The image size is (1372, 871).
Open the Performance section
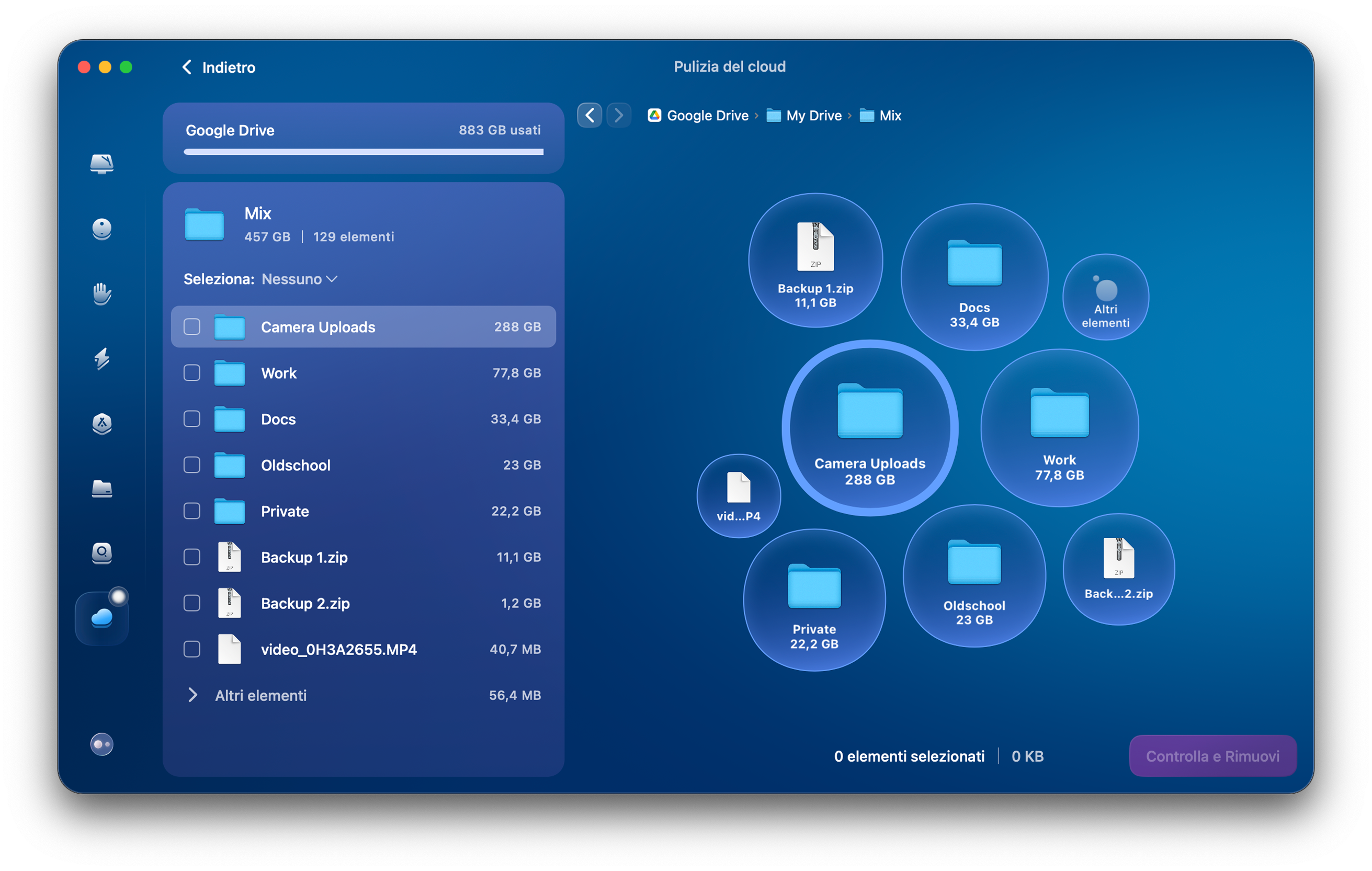click(102, 359)
